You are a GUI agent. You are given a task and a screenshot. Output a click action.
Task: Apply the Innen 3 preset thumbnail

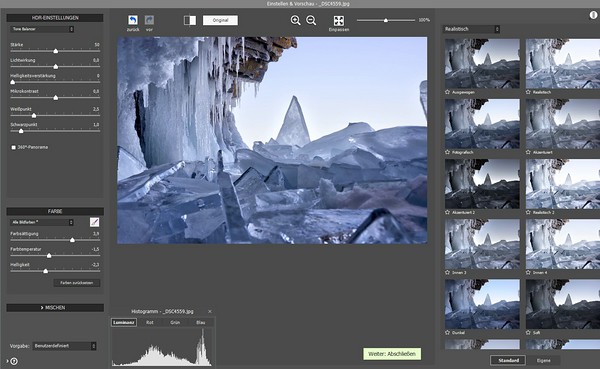click(x=482, y=244)
